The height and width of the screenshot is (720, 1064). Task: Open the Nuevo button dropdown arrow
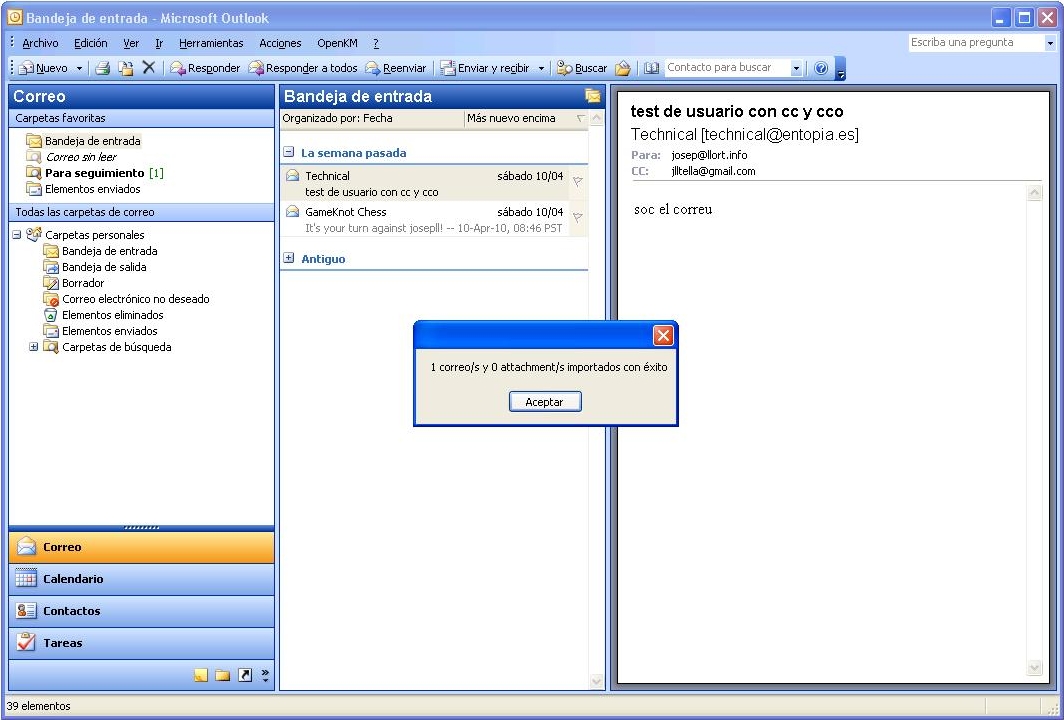click(79, 68)
